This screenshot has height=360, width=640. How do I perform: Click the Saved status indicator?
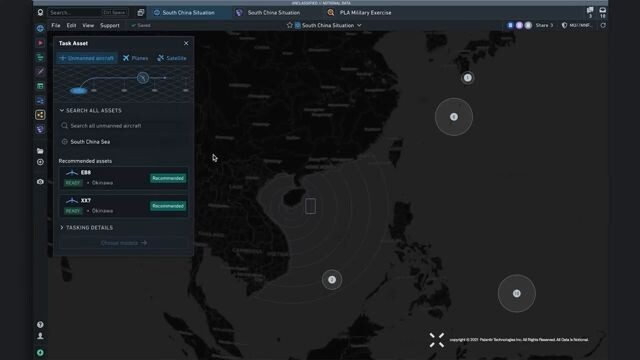pos(141,25)
